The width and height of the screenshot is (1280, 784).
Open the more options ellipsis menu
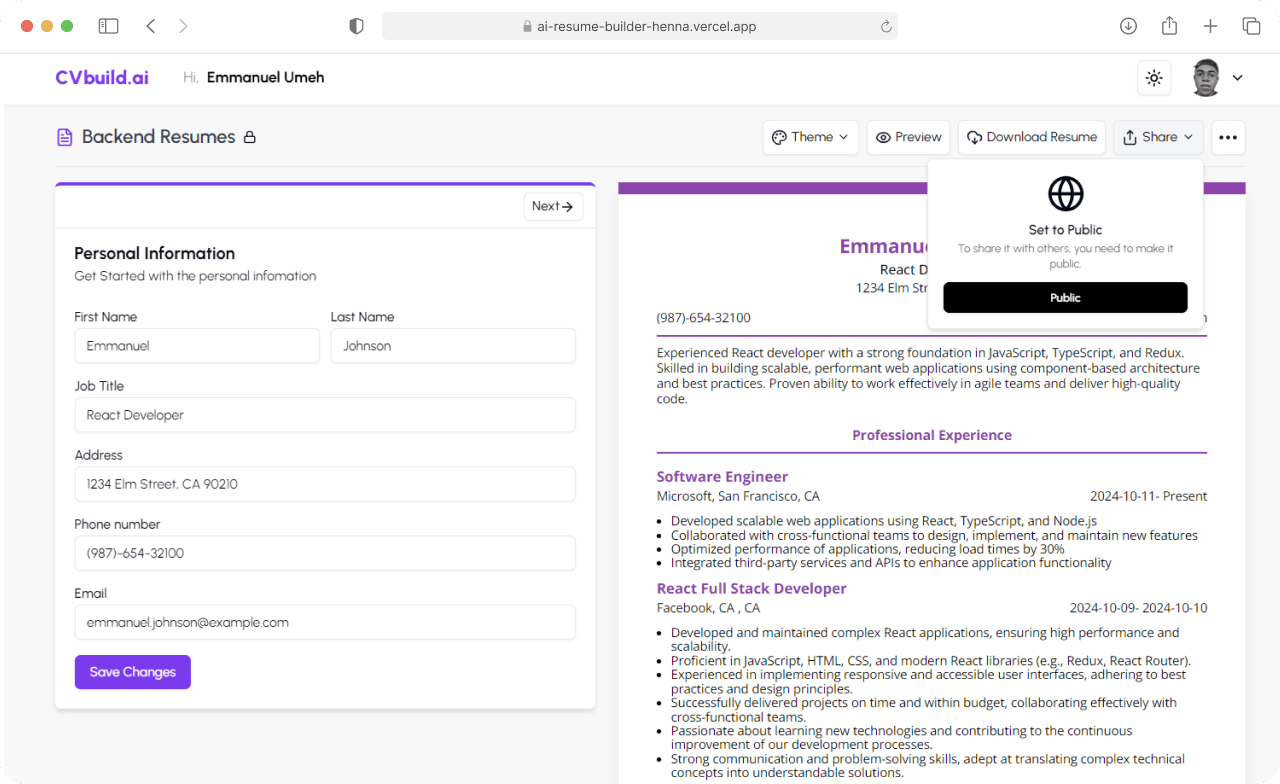pos(1228,137)
